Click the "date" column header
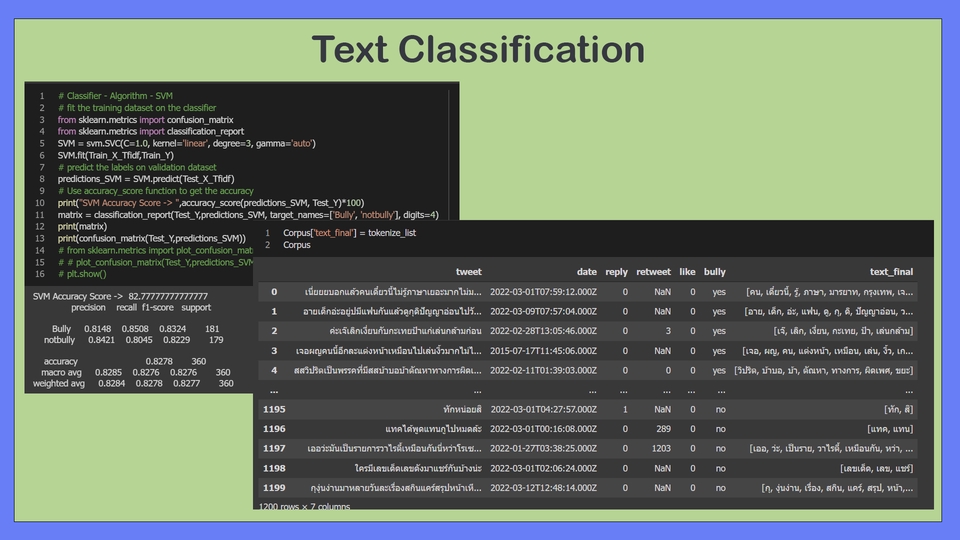Screen dimensions: 960x540 click(587, 272)
